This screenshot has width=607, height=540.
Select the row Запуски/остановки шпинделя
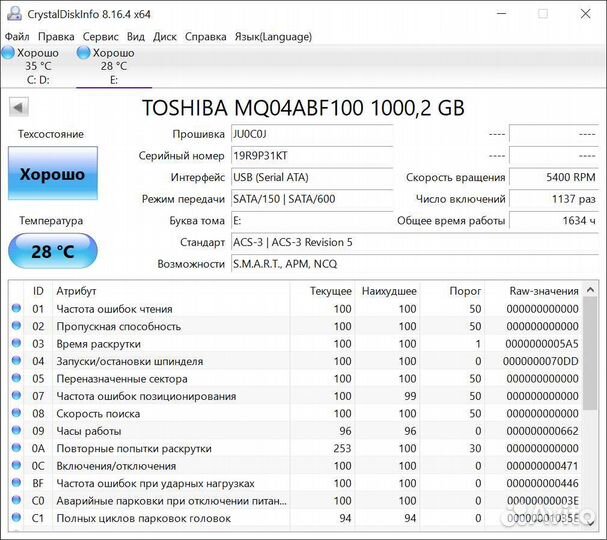tap(295, 361)
